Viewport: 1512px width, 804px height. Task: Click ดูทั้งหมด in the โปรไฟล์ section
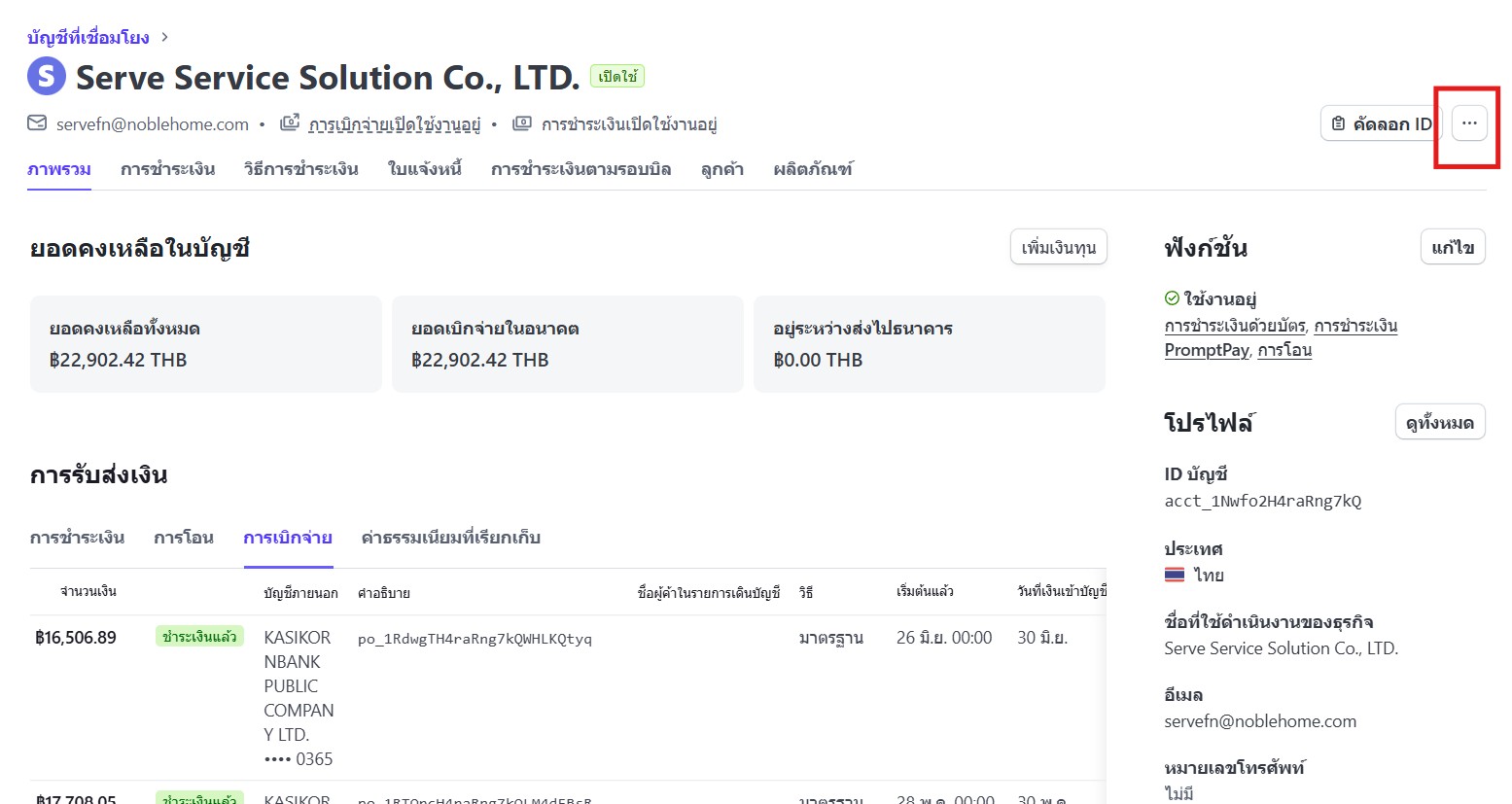point(1439,422)
